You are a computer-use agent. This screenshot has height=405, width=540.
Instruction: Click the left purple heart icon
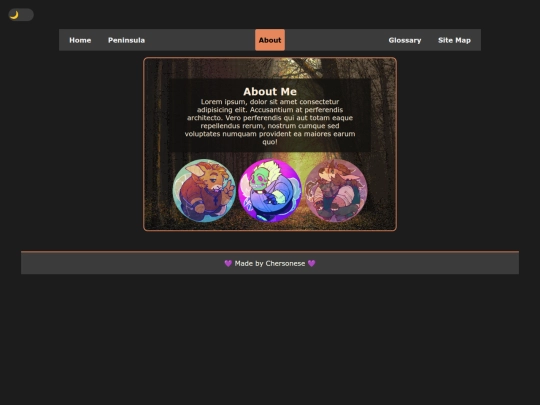click(x=228, y=263)
